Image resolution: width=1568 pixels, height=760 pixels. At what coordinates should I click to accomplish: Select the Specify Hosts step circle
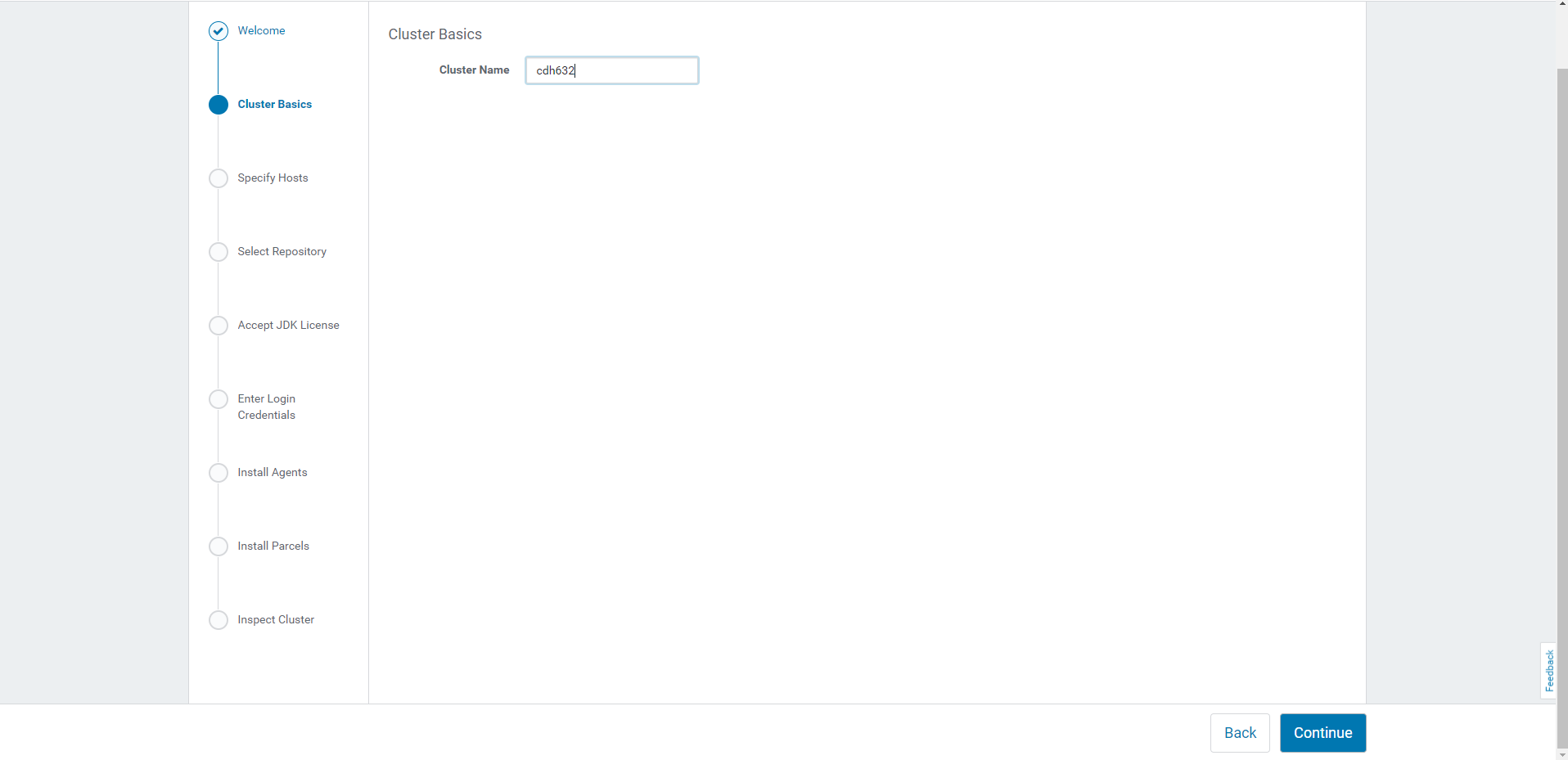pyautogui.click(x=218, y=178)
